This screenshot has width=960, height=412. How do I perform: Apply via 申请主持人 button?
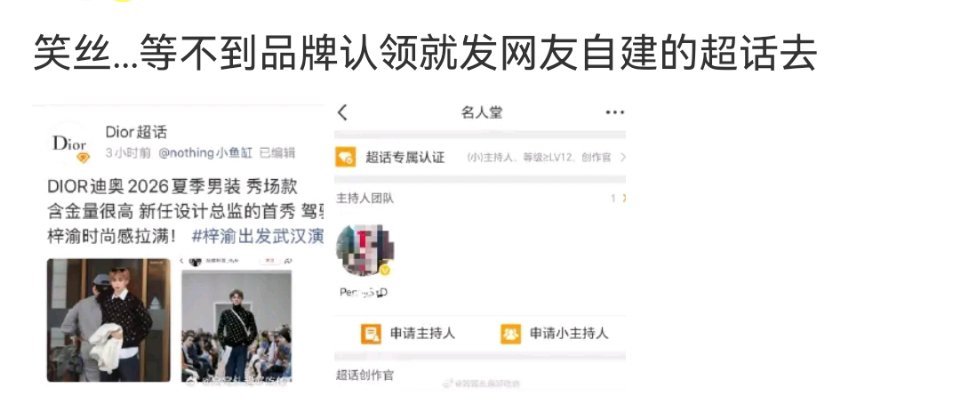tap(408, 334)
